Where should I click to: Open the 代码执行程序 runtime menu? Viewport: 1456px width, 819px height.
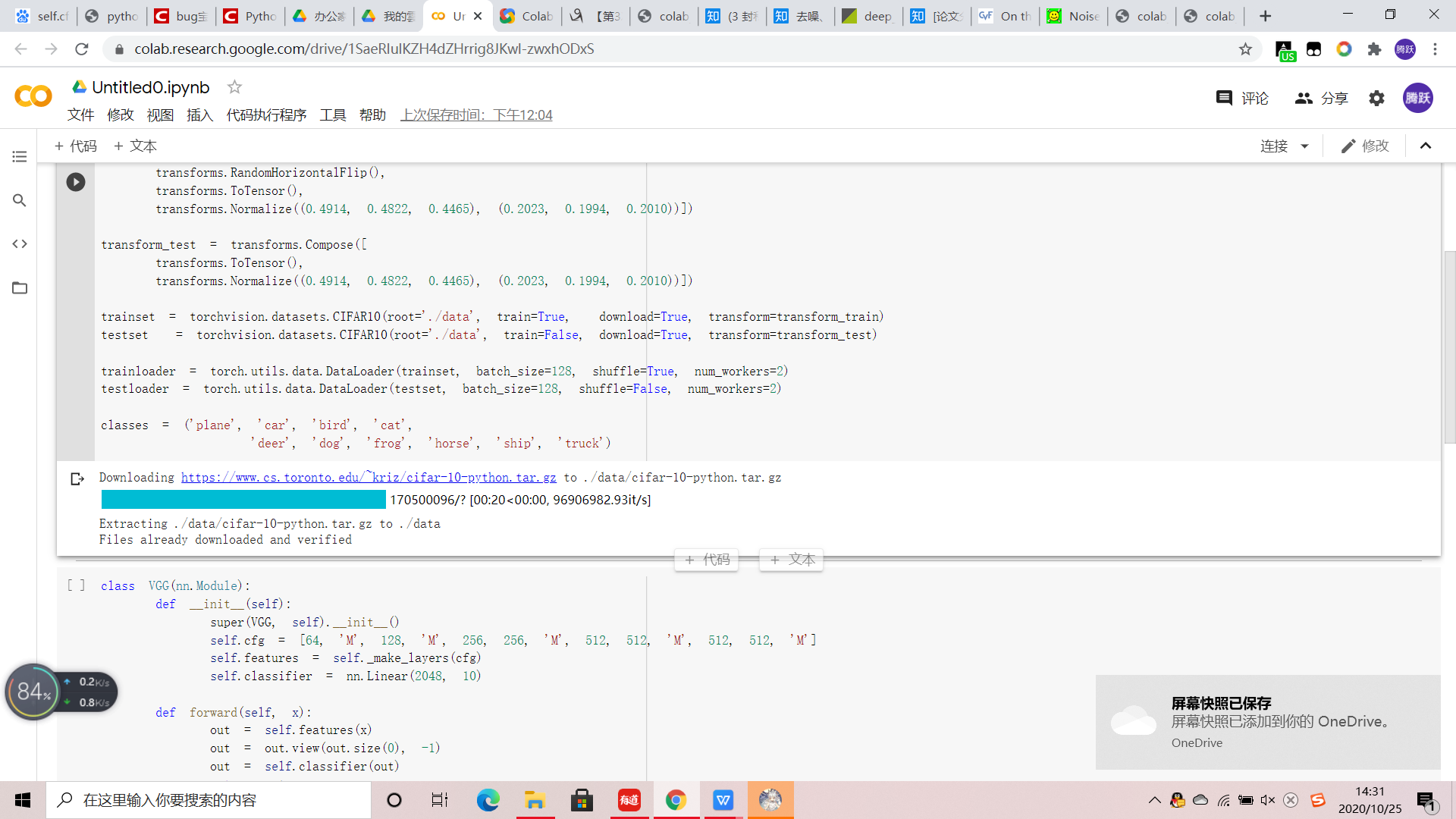click(266, 115)
